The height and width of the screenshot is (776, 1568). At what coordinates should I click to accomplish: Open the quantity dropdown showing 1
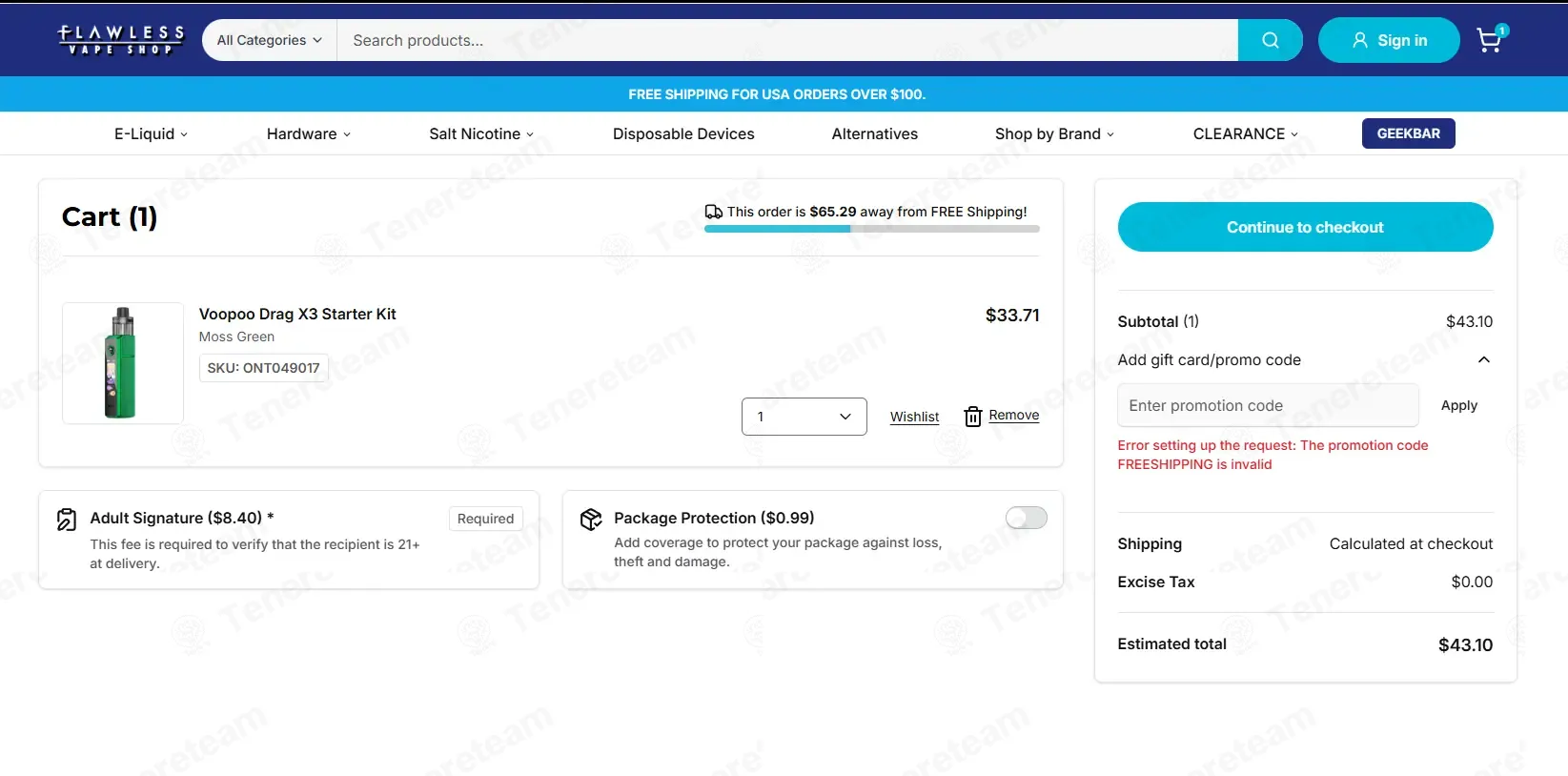(x=804, y=417)
